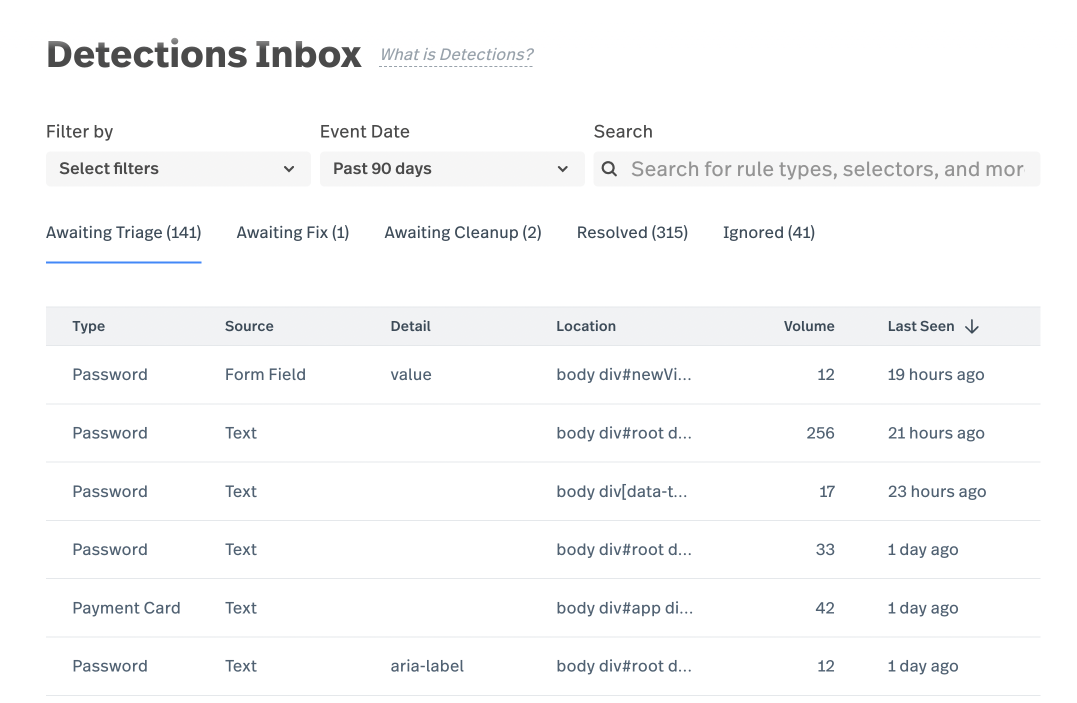Open the Awaiting Cleanup tab
1077x703 pixels.
(x=463, y=233)
